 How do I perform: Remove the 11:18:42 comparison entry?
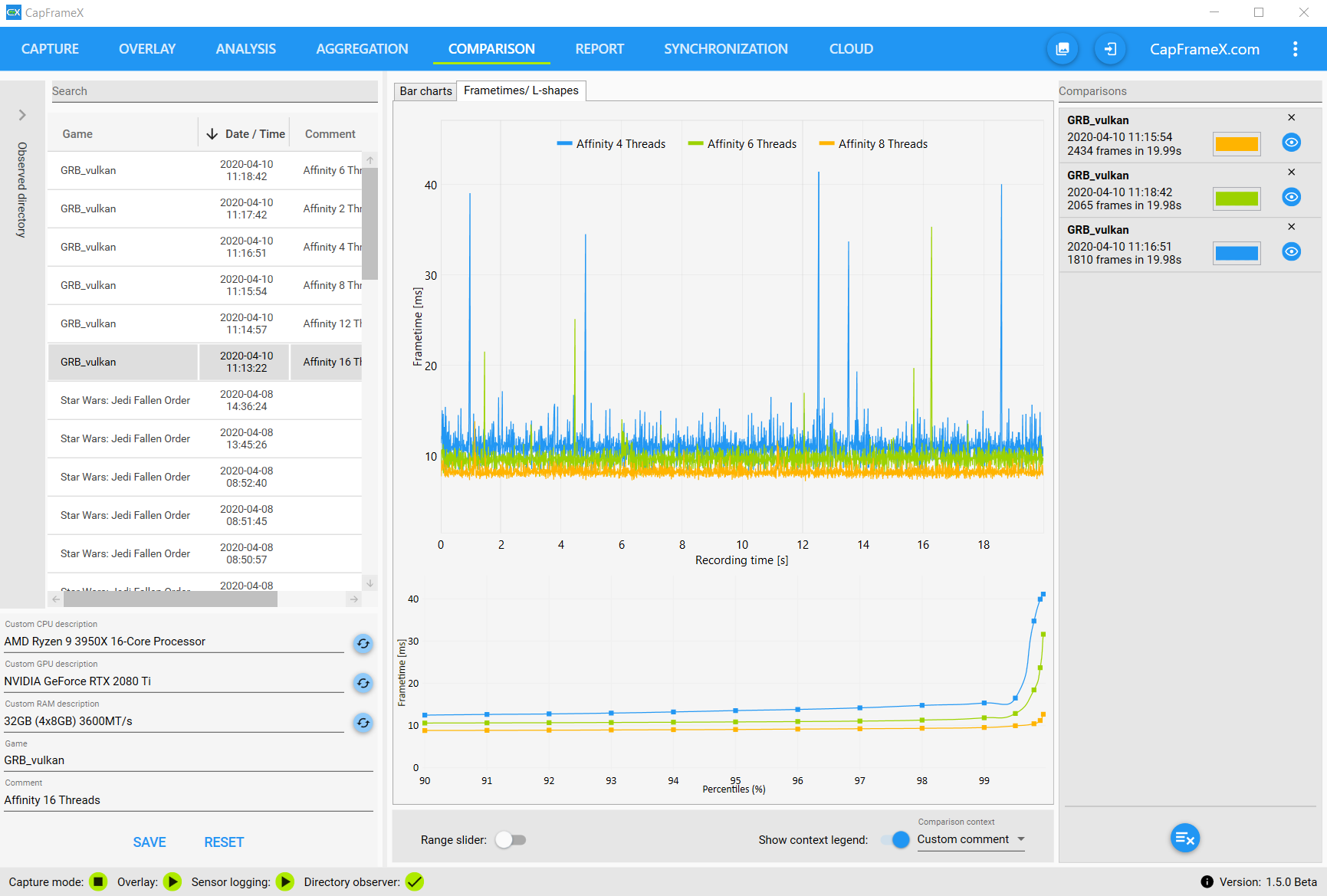tap(1292, 172)
